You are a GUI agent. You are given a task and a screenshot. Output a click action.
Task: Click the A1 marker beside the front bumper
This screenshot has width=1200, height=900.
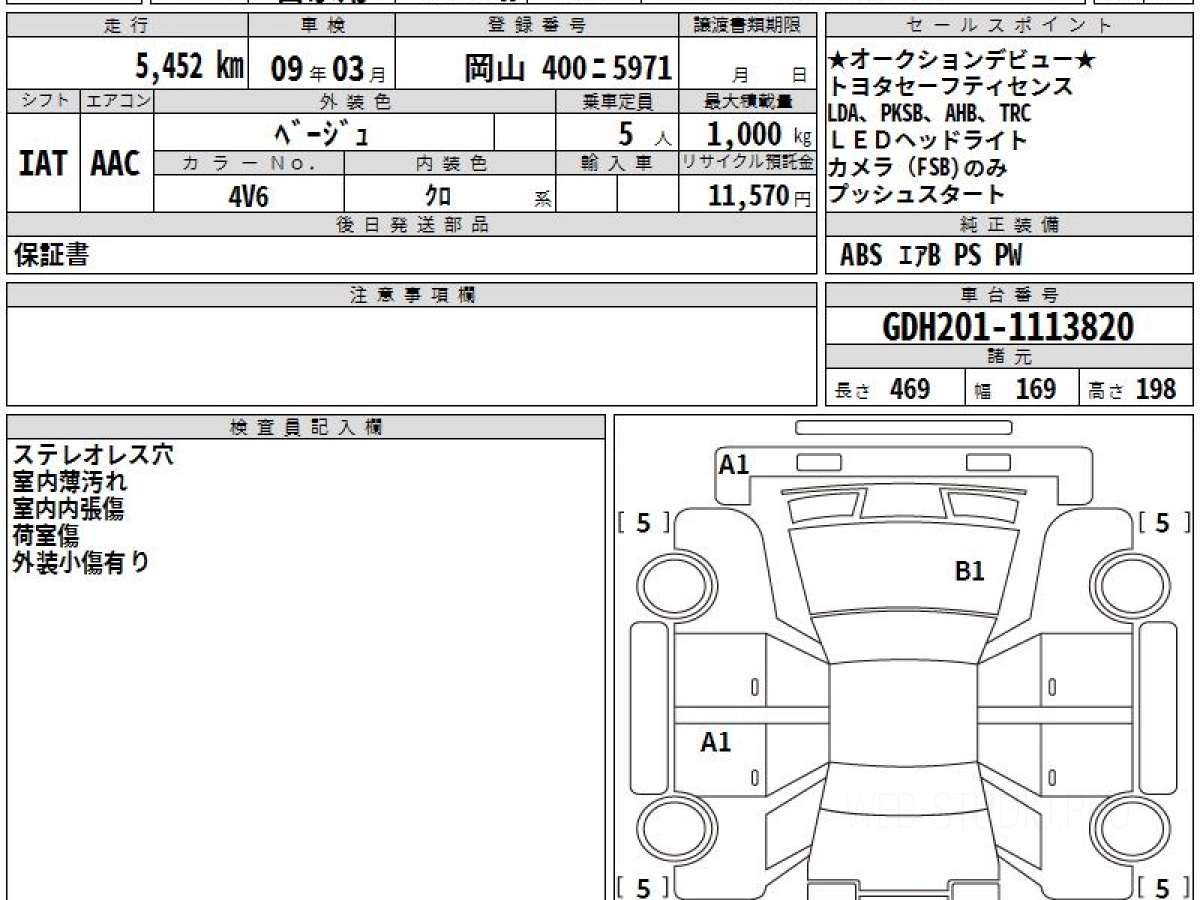tap(734, 464)
